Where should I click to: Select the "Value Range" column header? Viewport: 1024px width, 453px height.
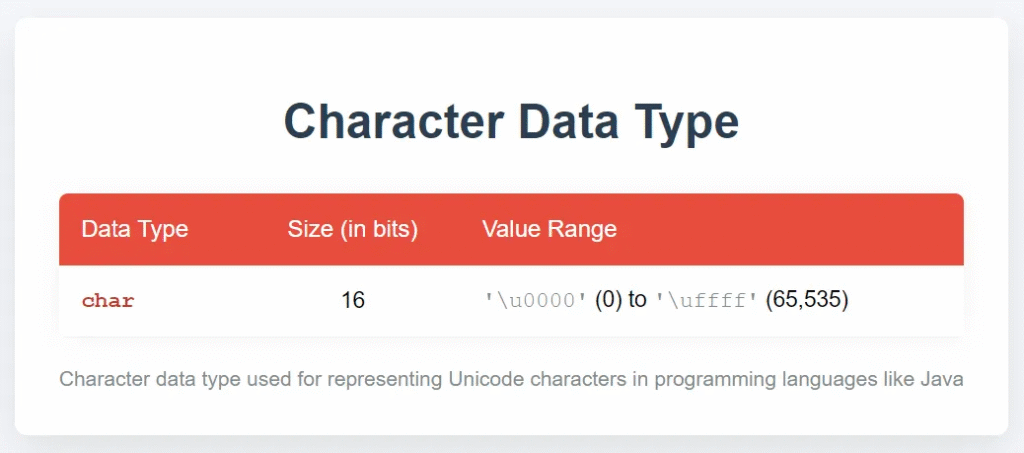pyautogui.click(x=549, y=229)
